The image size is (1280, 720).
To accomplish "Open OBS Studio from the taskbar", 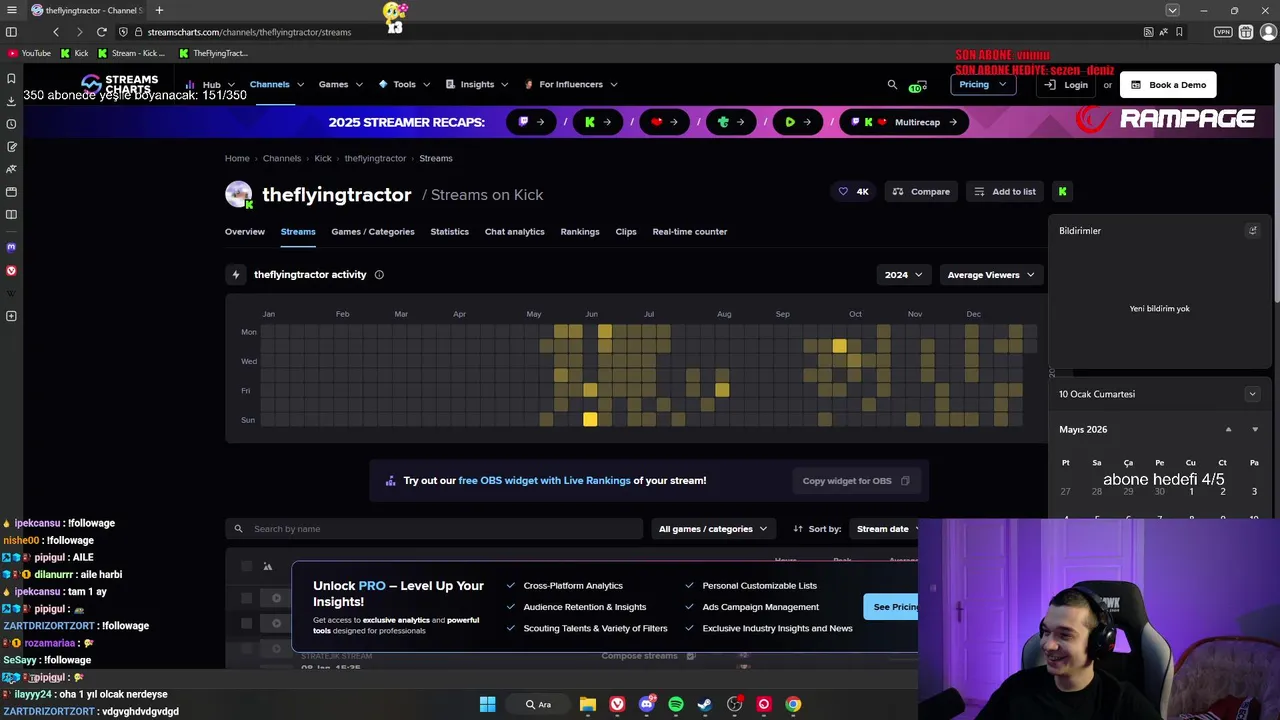I will 734,704.
